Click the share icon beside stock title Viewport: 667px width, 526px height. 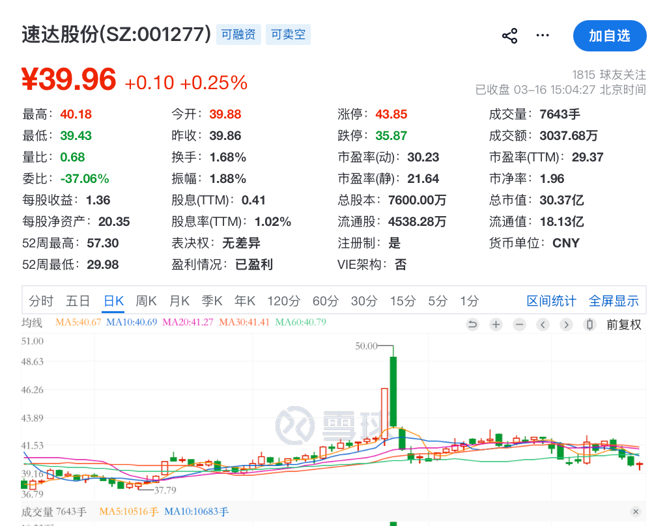(x=510, y=35)
